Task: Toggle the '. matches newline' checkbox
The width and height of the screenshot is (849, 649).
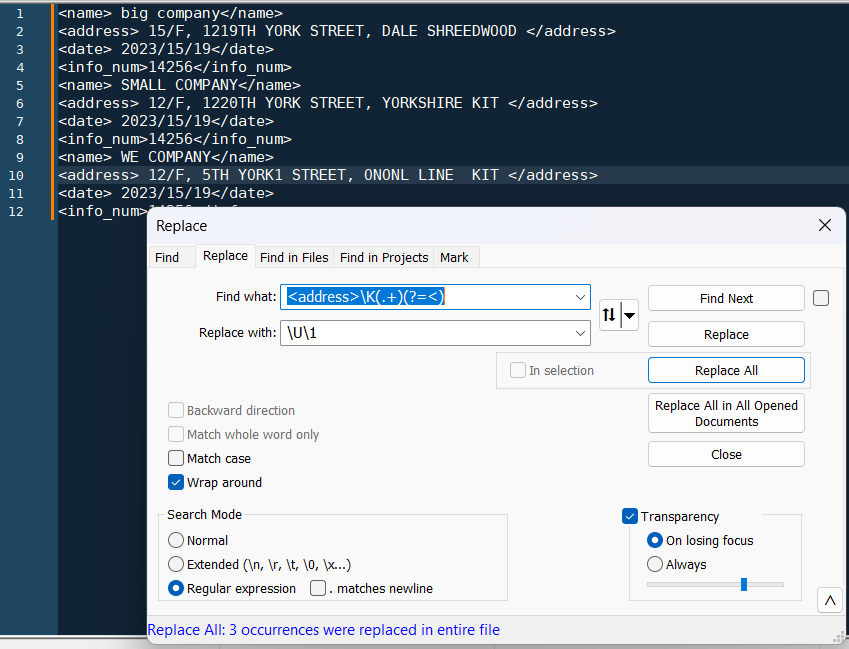Action: [316, 588]
